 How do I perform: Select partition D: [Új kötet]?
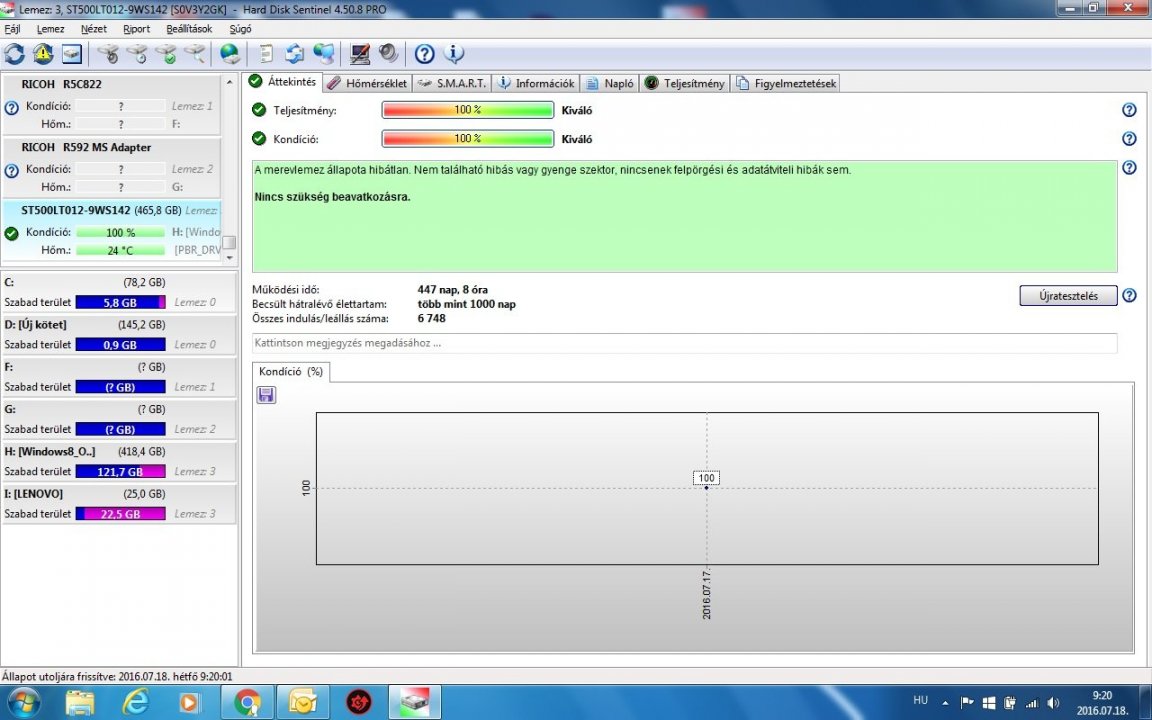118,334
